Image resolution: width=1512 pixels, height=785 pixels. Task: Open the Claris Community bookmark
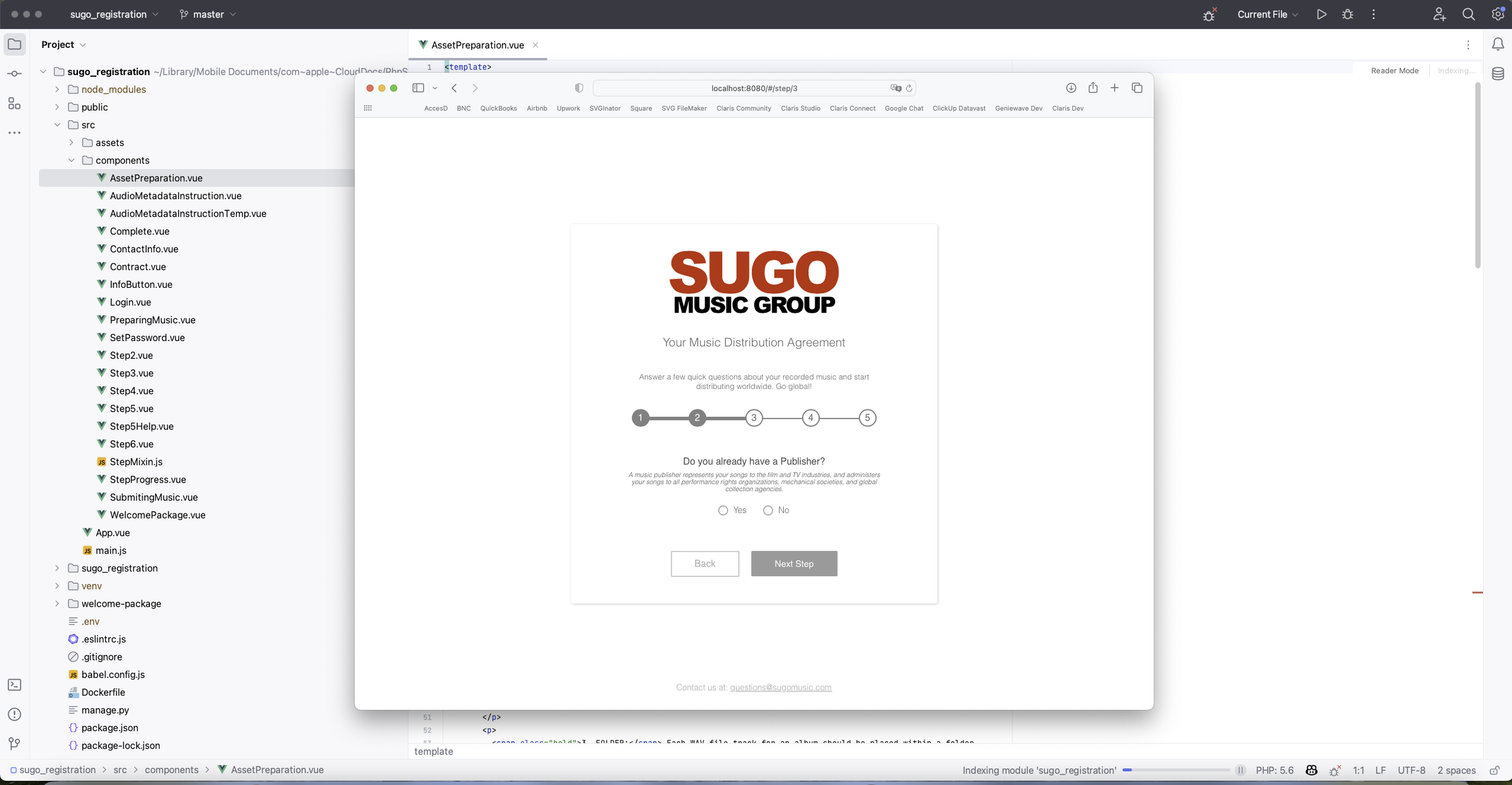point(743,108)
